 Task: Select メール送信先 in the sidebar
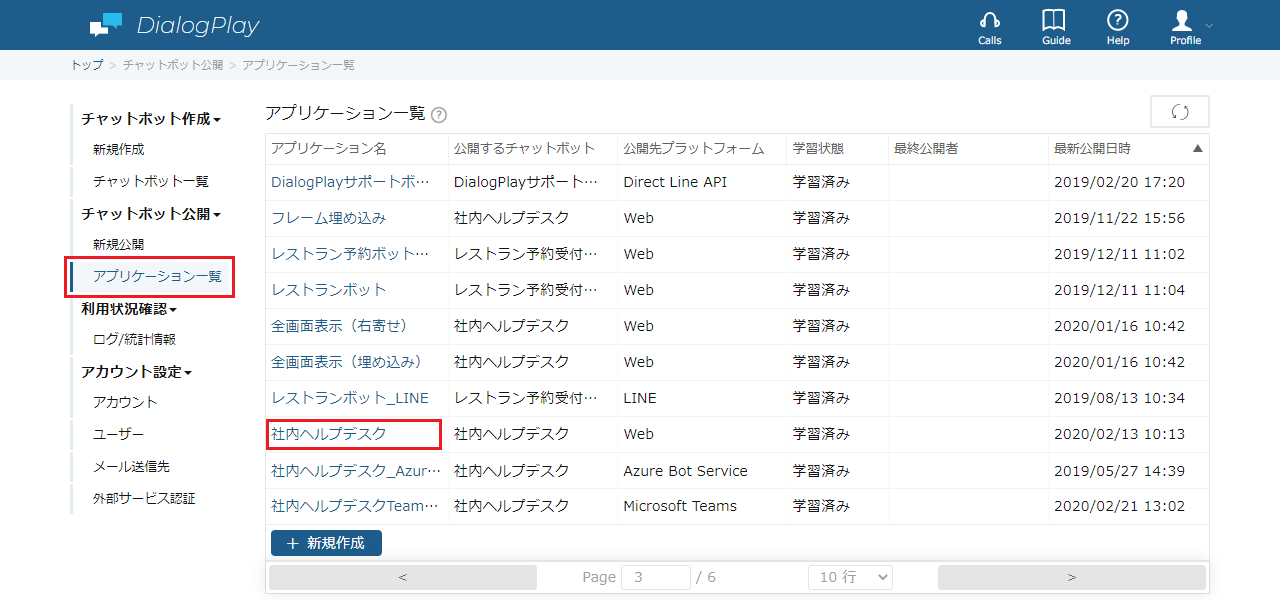point(131,467)
